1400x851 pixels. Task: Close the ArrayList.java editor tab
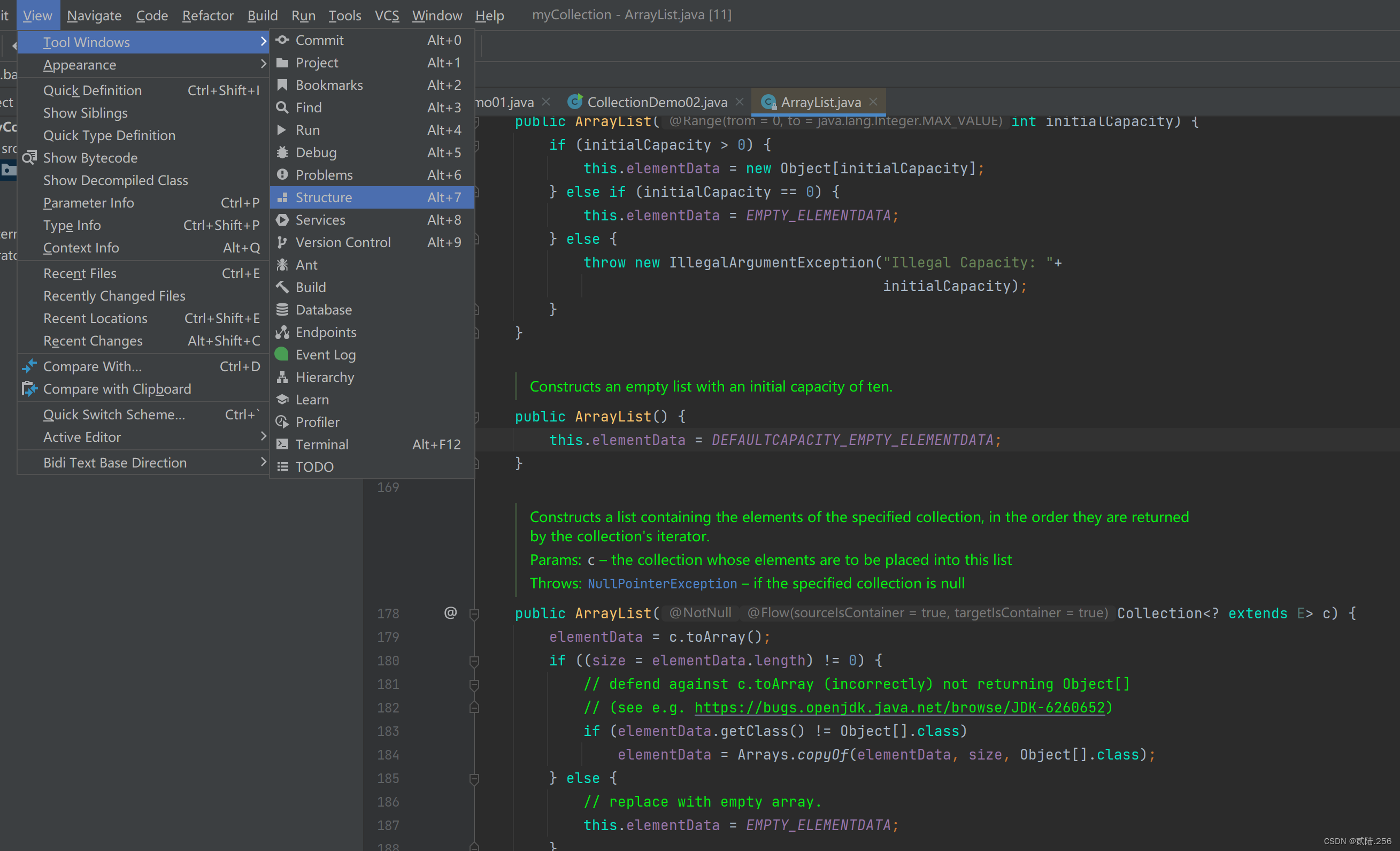click(873, 102)
